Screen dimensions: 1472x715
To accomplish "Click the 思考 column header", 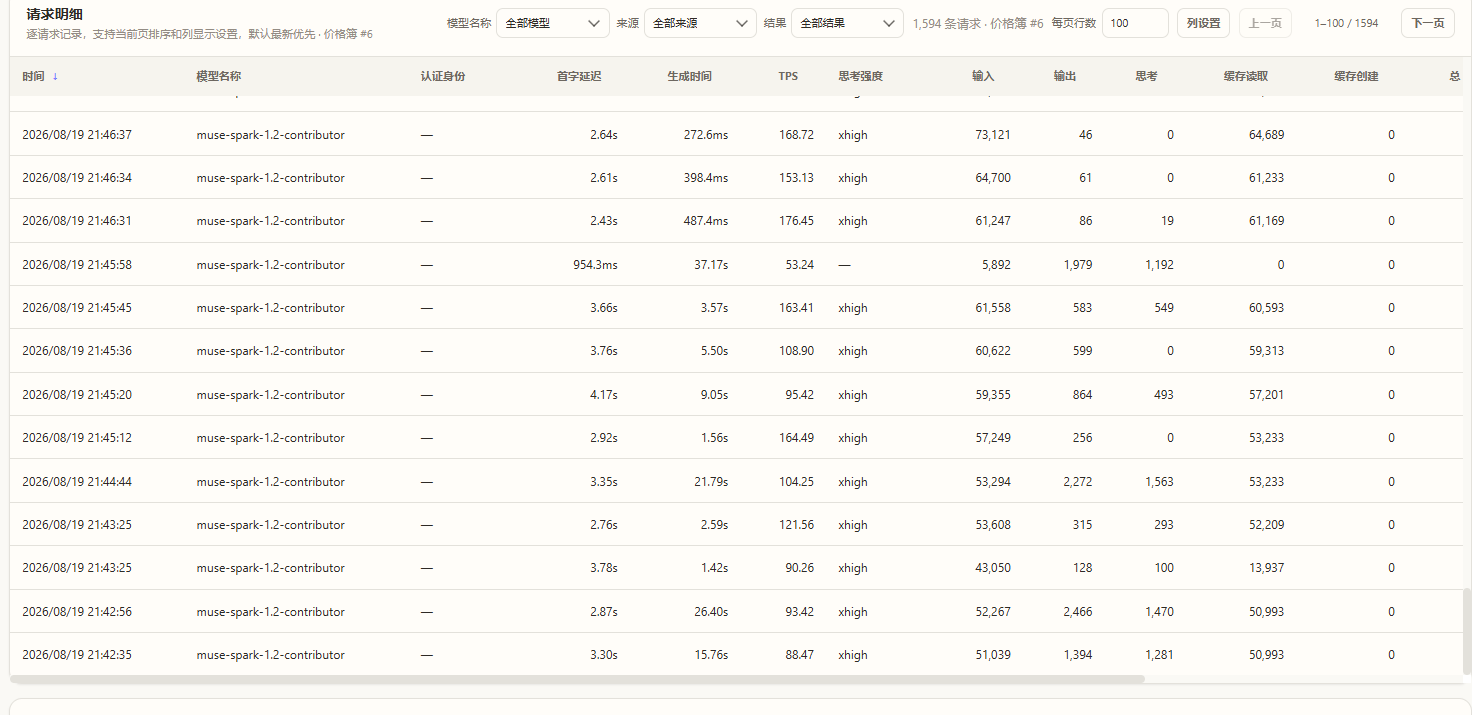I will pos(1147,76).
